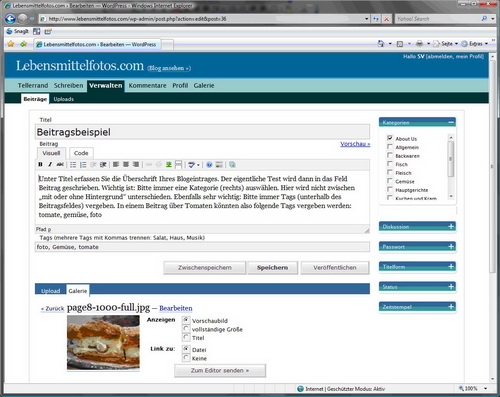
Task: Click the Print icon in IE toolbar
Action: coord(419,44)
